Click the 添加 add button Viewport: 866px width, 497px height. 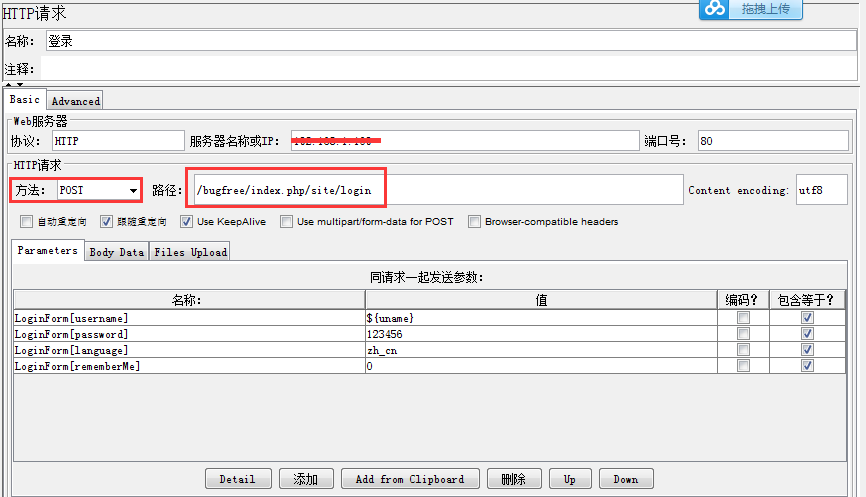306,479
